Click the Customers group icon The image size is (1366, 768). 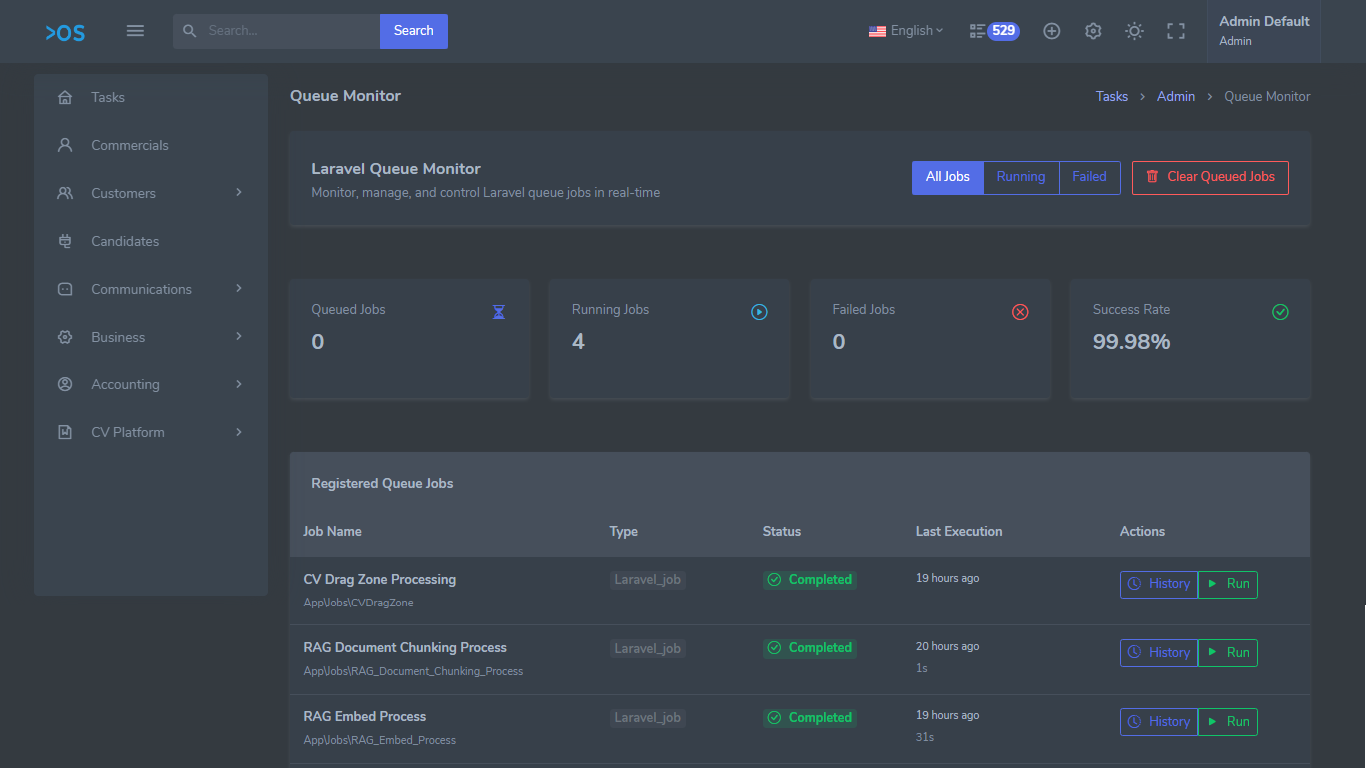point(65,193)
